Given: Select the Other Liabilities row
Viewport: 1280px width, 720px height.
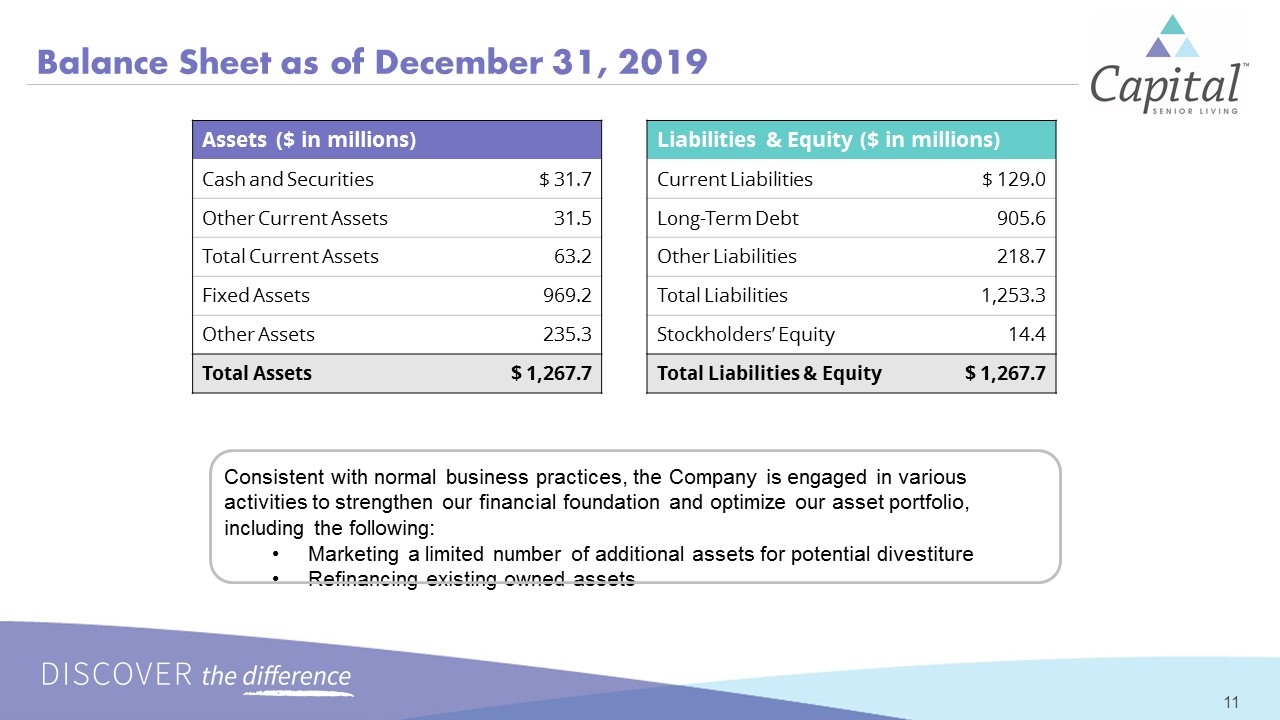Looking at the screenshot, I should click(852, 257).
